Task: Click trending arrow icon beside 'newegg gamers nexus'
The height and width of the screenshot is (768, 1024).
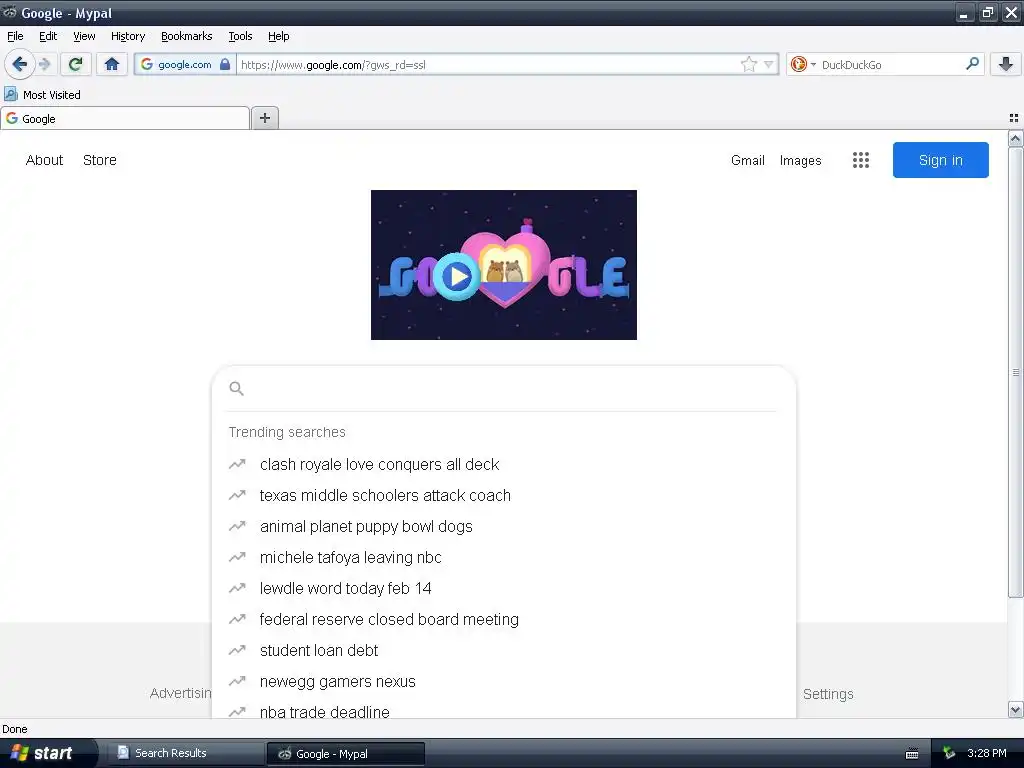Action: coord(237,681)
